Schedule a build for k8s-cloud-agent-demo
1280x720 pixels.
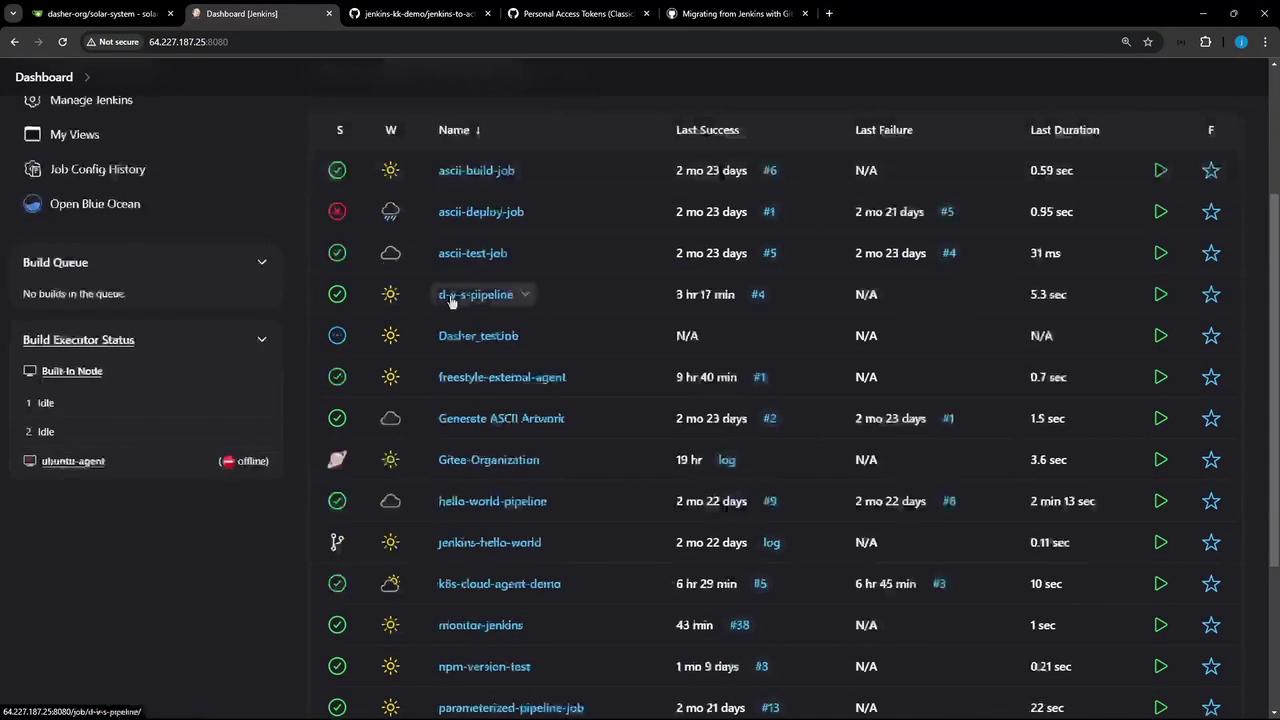coord(1160,584)
